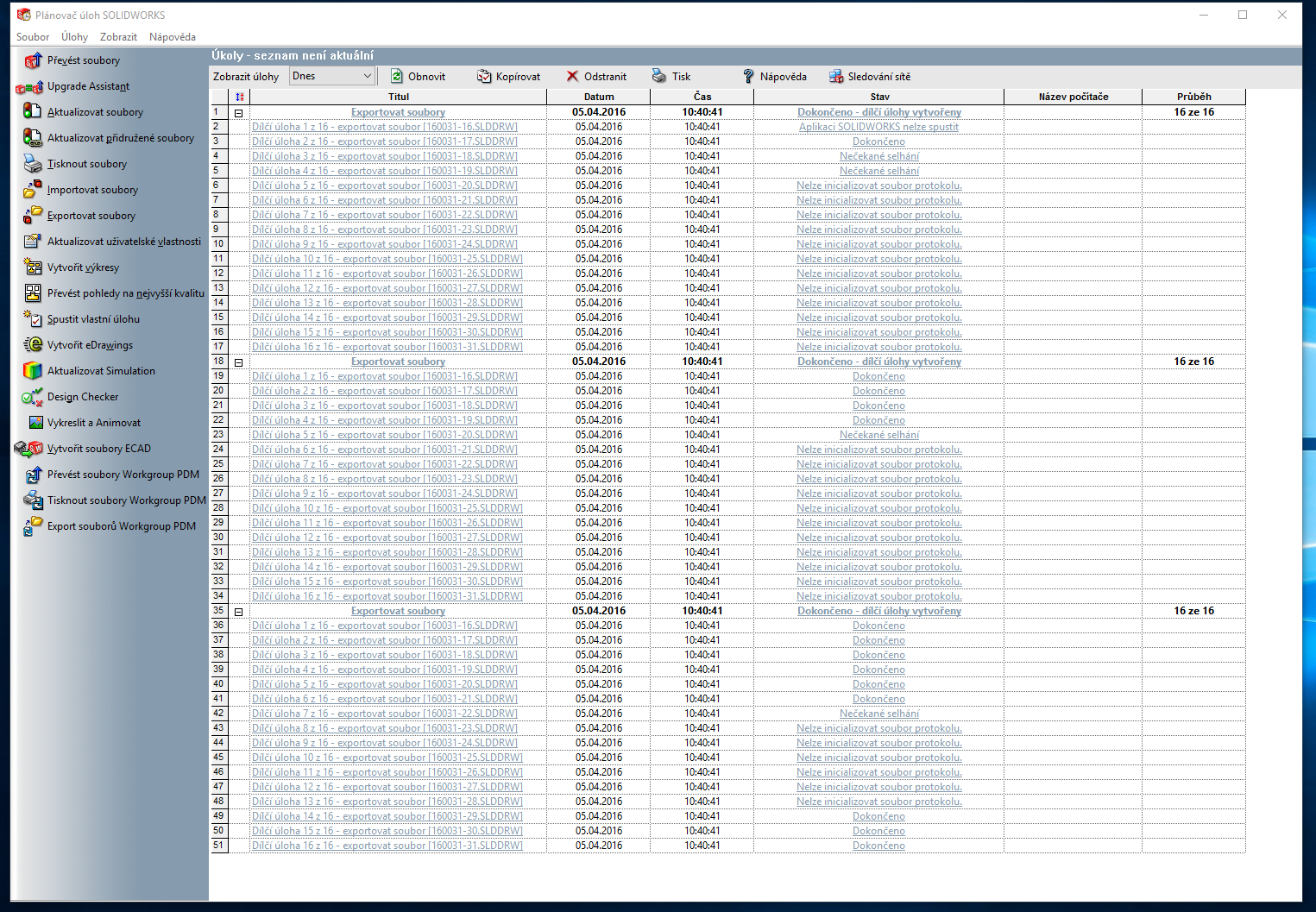Click the Spustit vlastní úlohu icon

(x=33, y=319)
